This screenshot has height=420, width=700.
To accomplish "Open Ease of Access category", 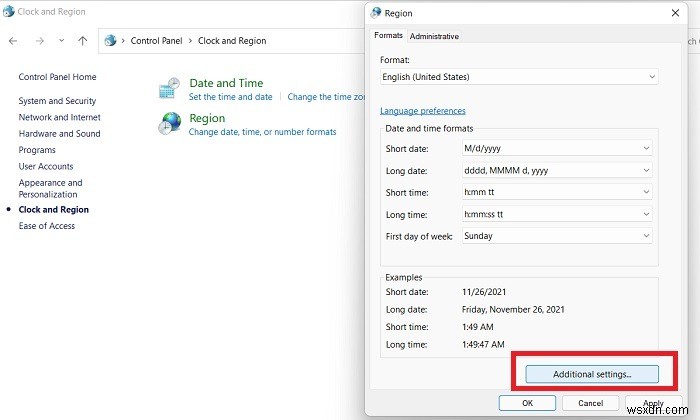I will [46, 226].
